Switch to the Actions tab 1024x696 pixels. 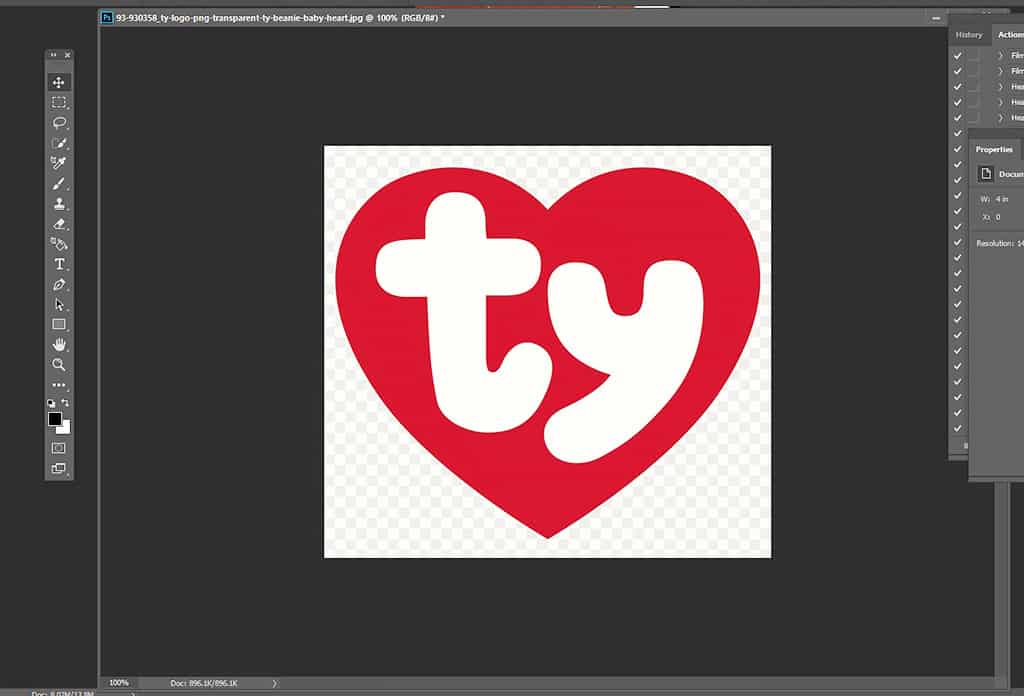click(x=1010, y=35)
